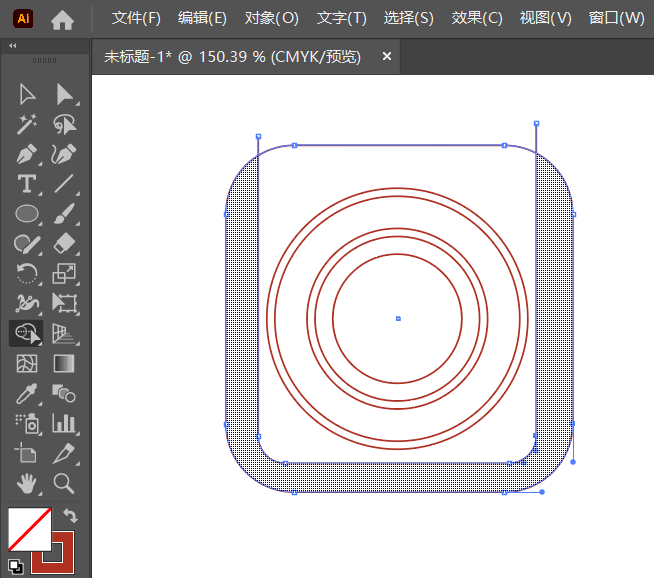Choose the Slice tool
654x578 pixels.
64,453
